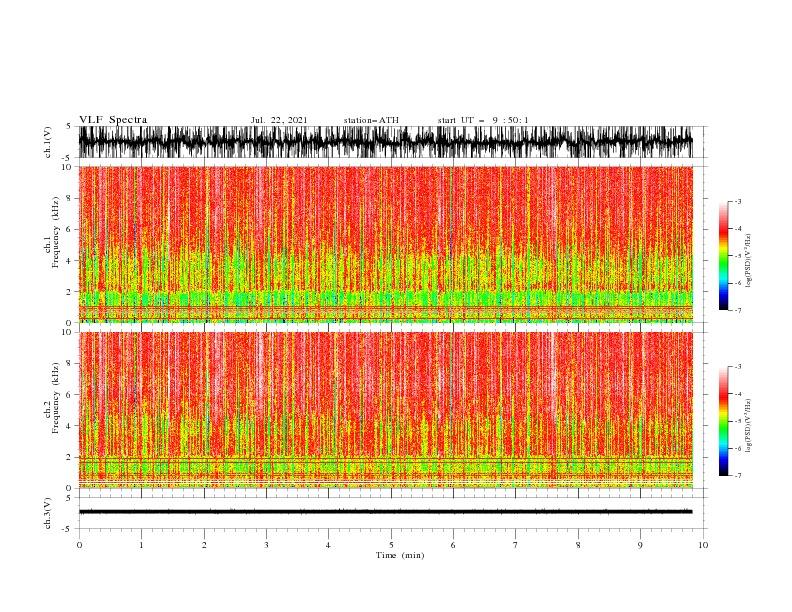Click the 'Time (min)' axis label
The width and height of the screenshot is (792, 612).
(400, 555)
